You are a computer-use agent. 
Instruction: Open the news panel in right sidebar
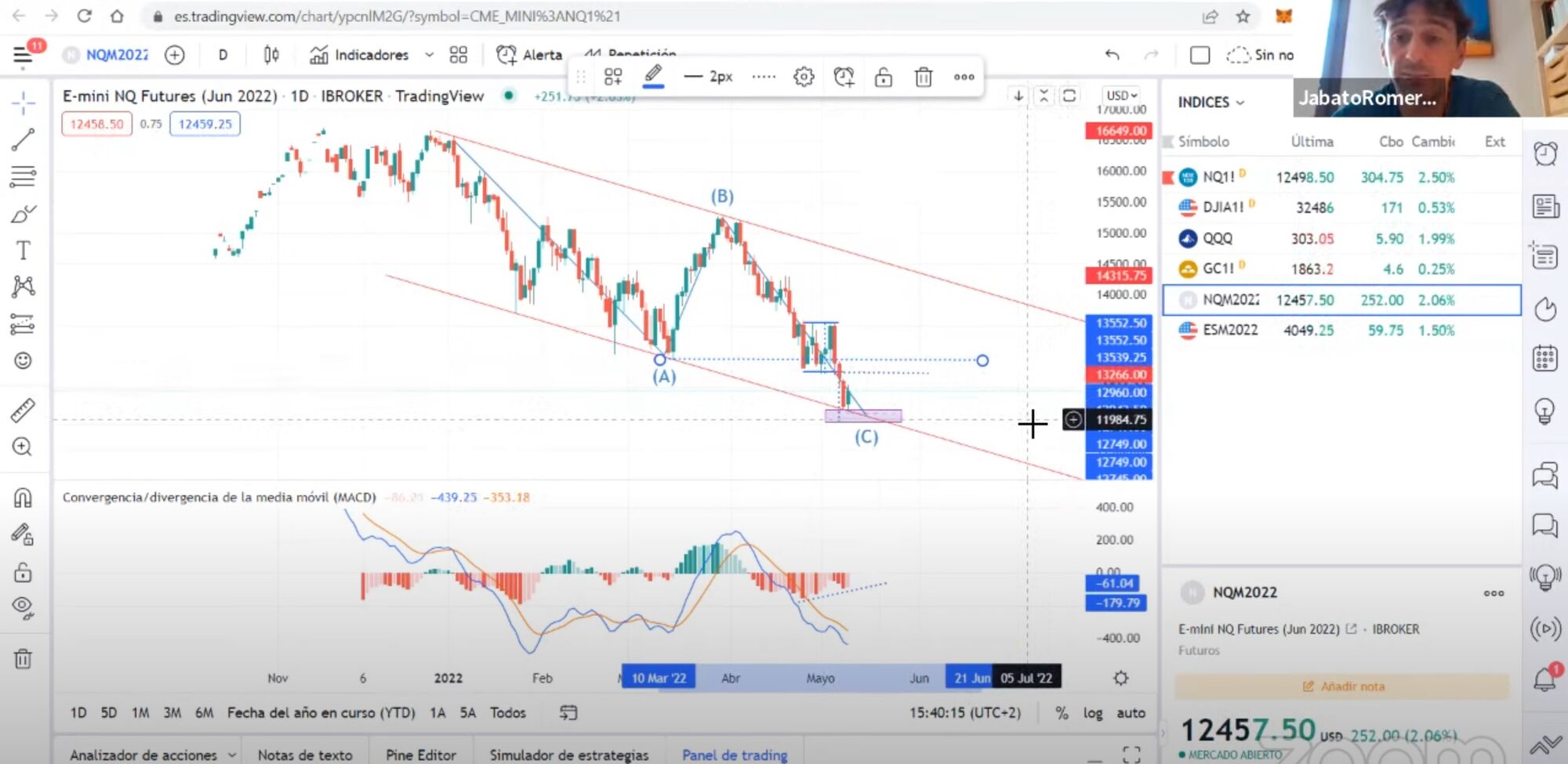[1545, 206]
